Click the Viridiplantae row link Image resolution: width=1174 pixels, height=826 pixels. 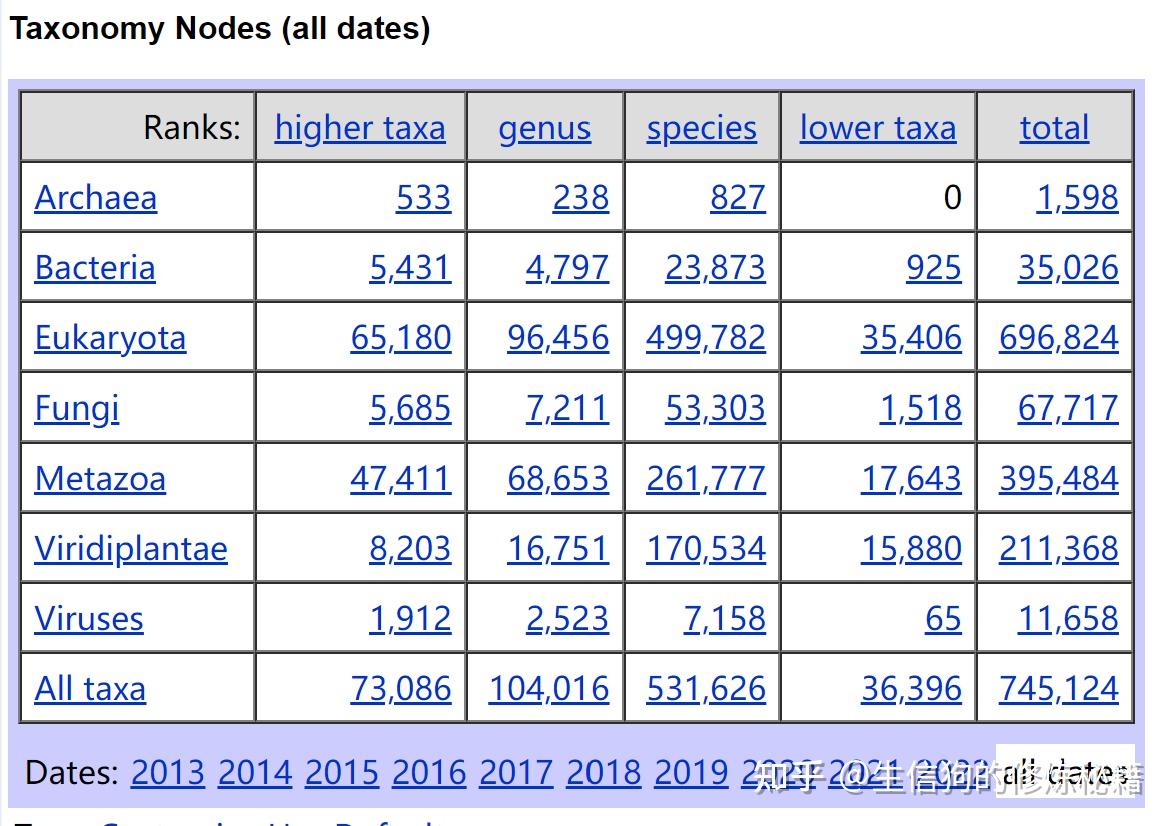pos(131,549)
